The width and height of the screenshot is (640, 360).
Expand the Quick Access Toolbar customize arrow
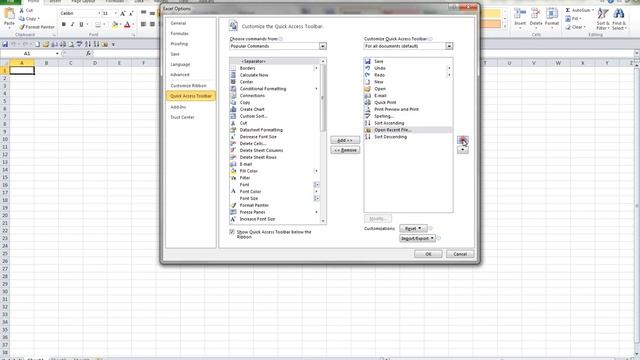coord(113,44)
